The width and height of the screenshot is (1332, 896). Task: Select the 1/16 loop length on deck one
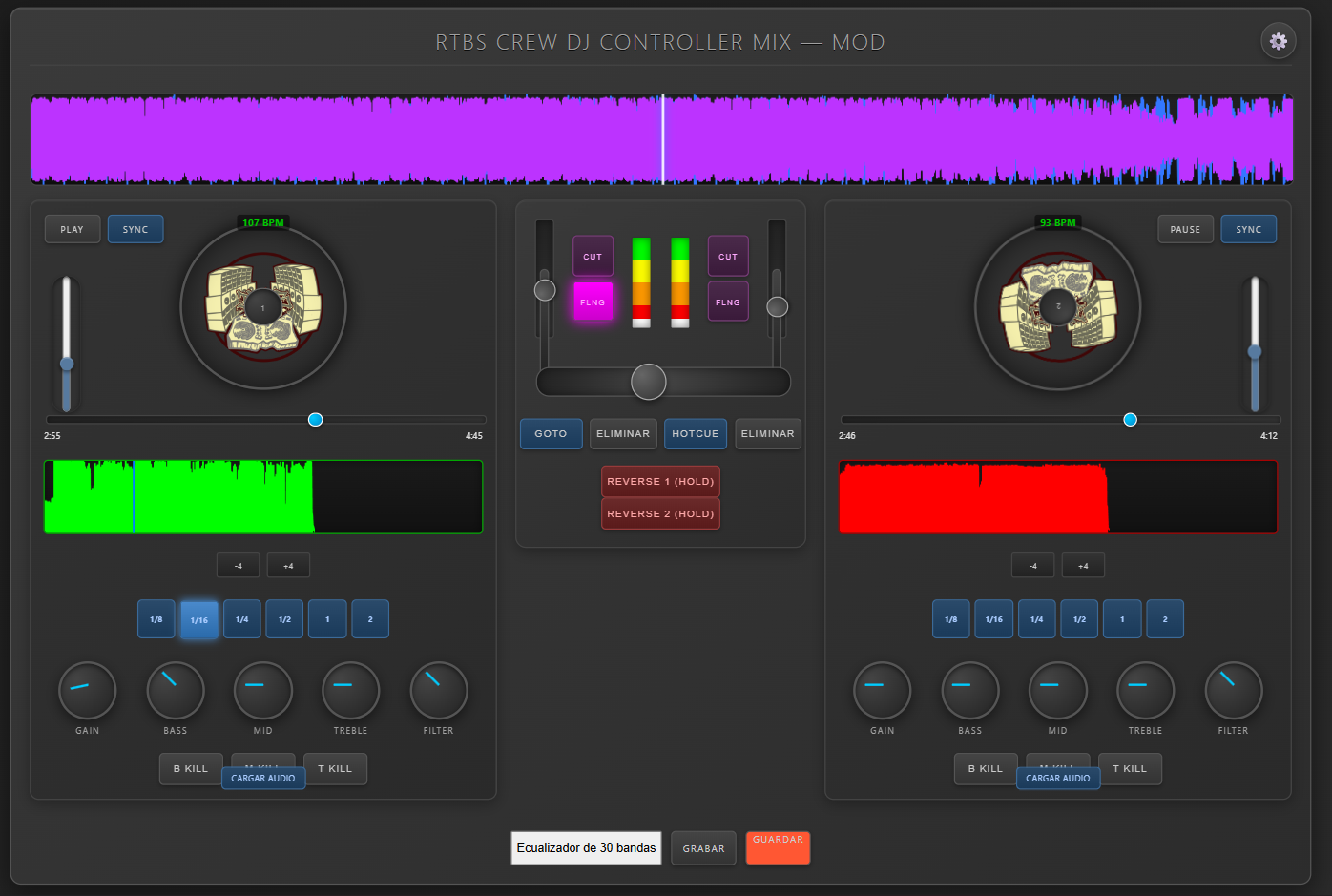tap(198, 618)
